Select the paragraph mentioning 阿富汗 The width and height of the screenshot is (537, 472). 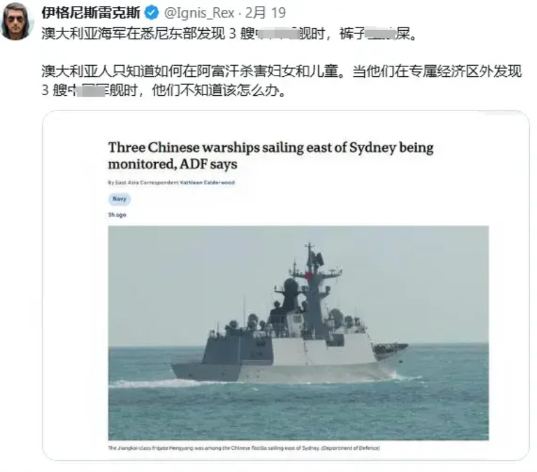pos(282,80)
